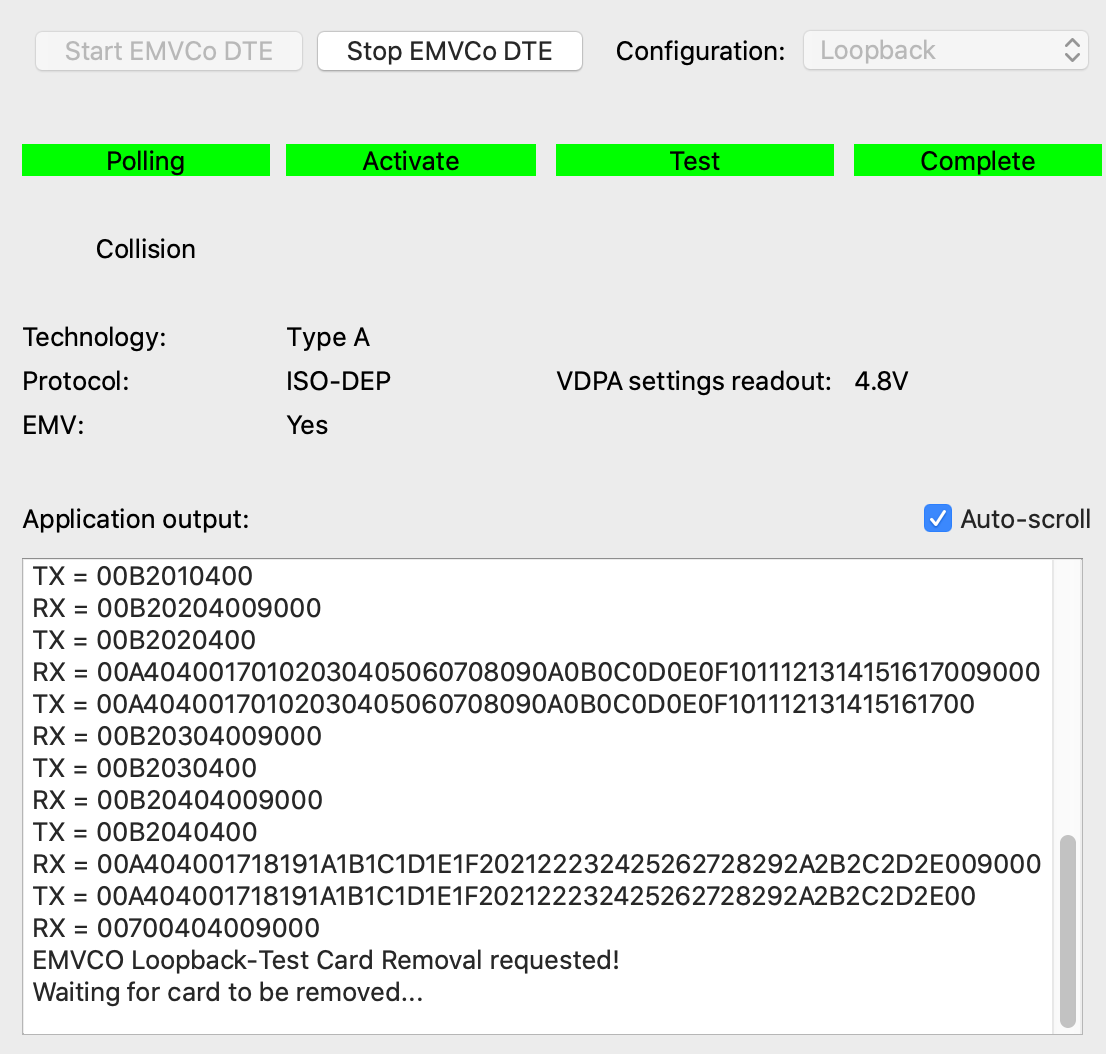
Task: Open the Configuration Loopback dropdown
Action: 945,50
